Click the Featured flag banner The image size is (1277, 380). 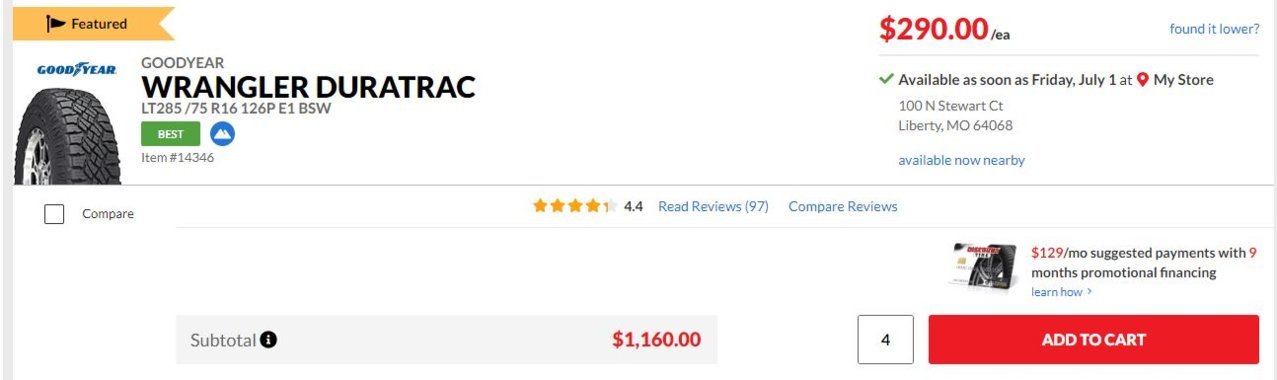93,23
